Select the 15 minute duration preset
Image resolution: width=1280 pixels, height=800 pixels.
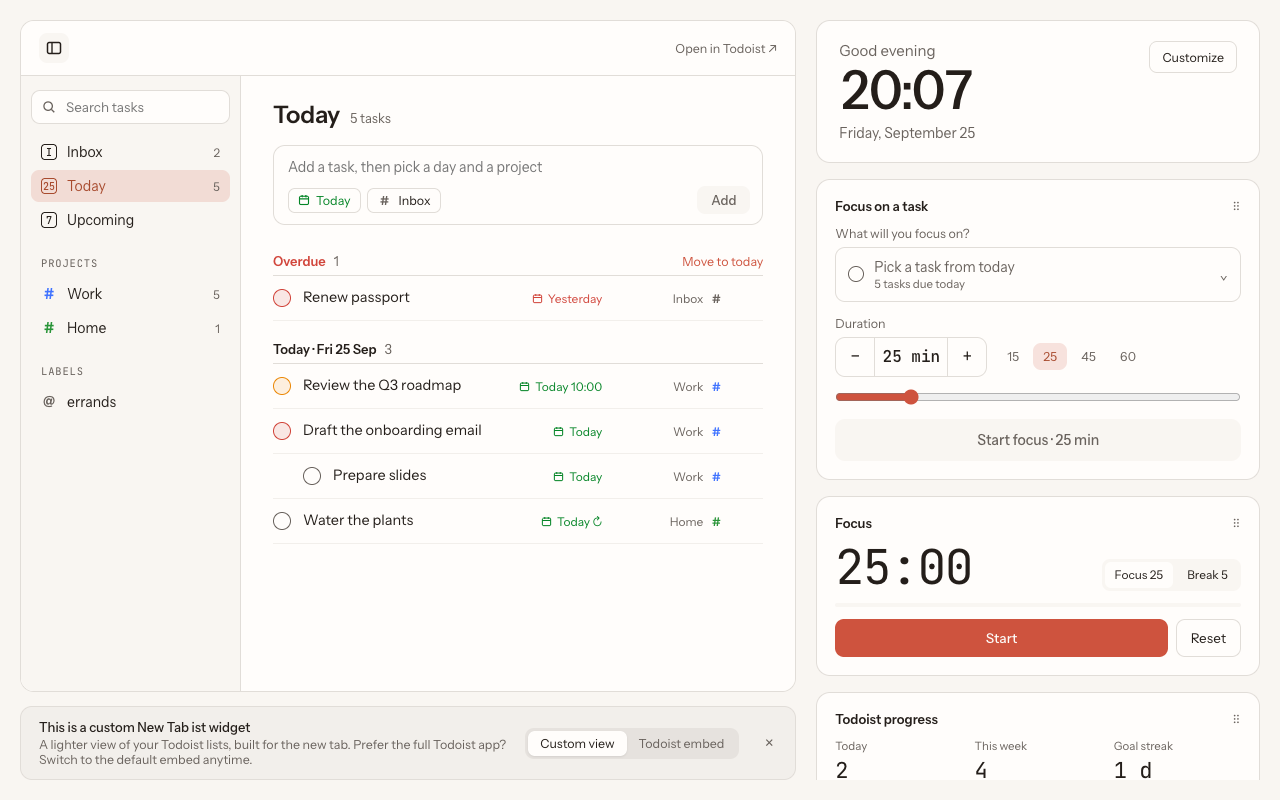(x=1013, y=357)
